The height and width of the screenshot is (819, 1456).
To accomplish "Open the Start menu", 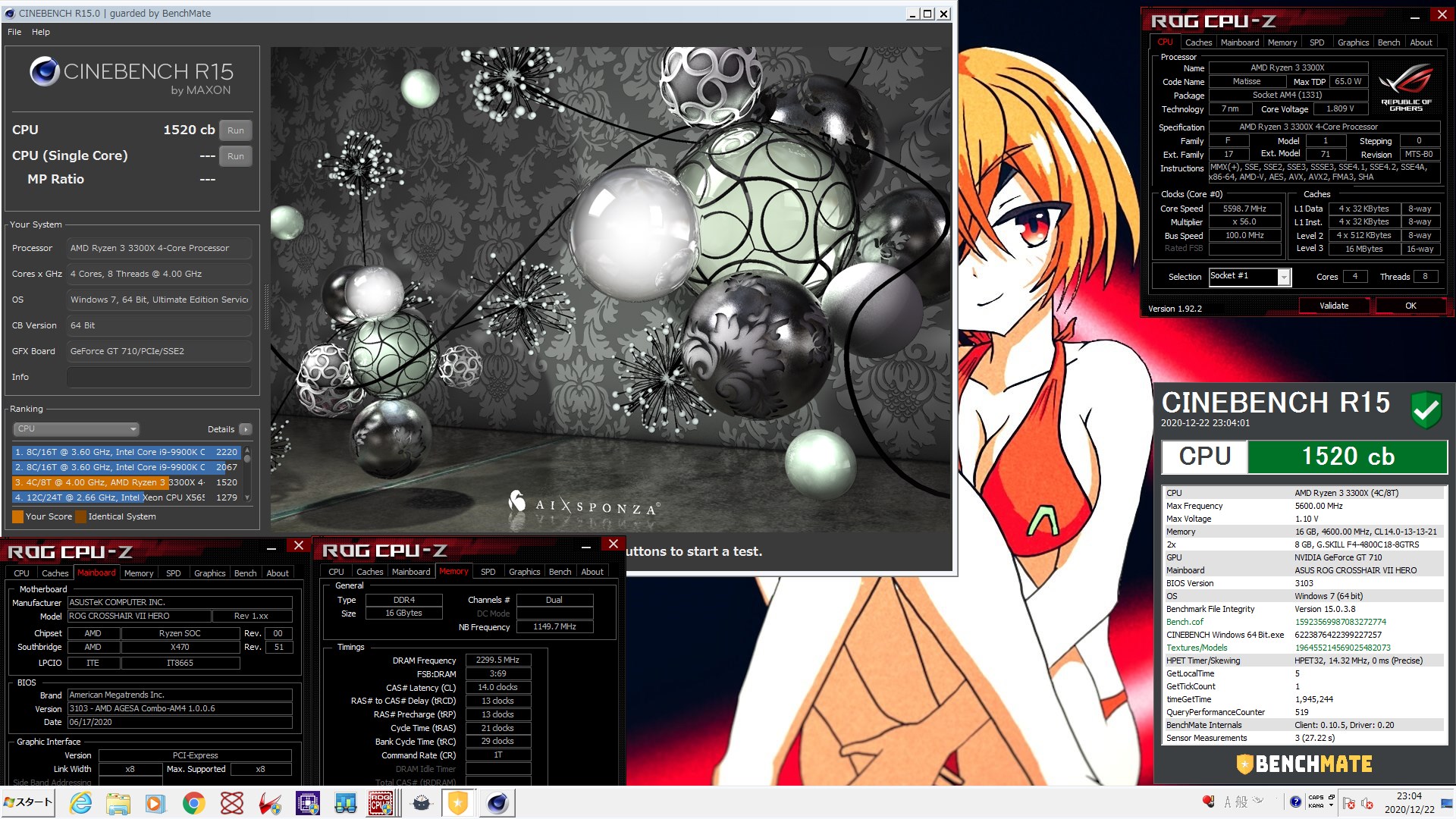I will (28, 803).
